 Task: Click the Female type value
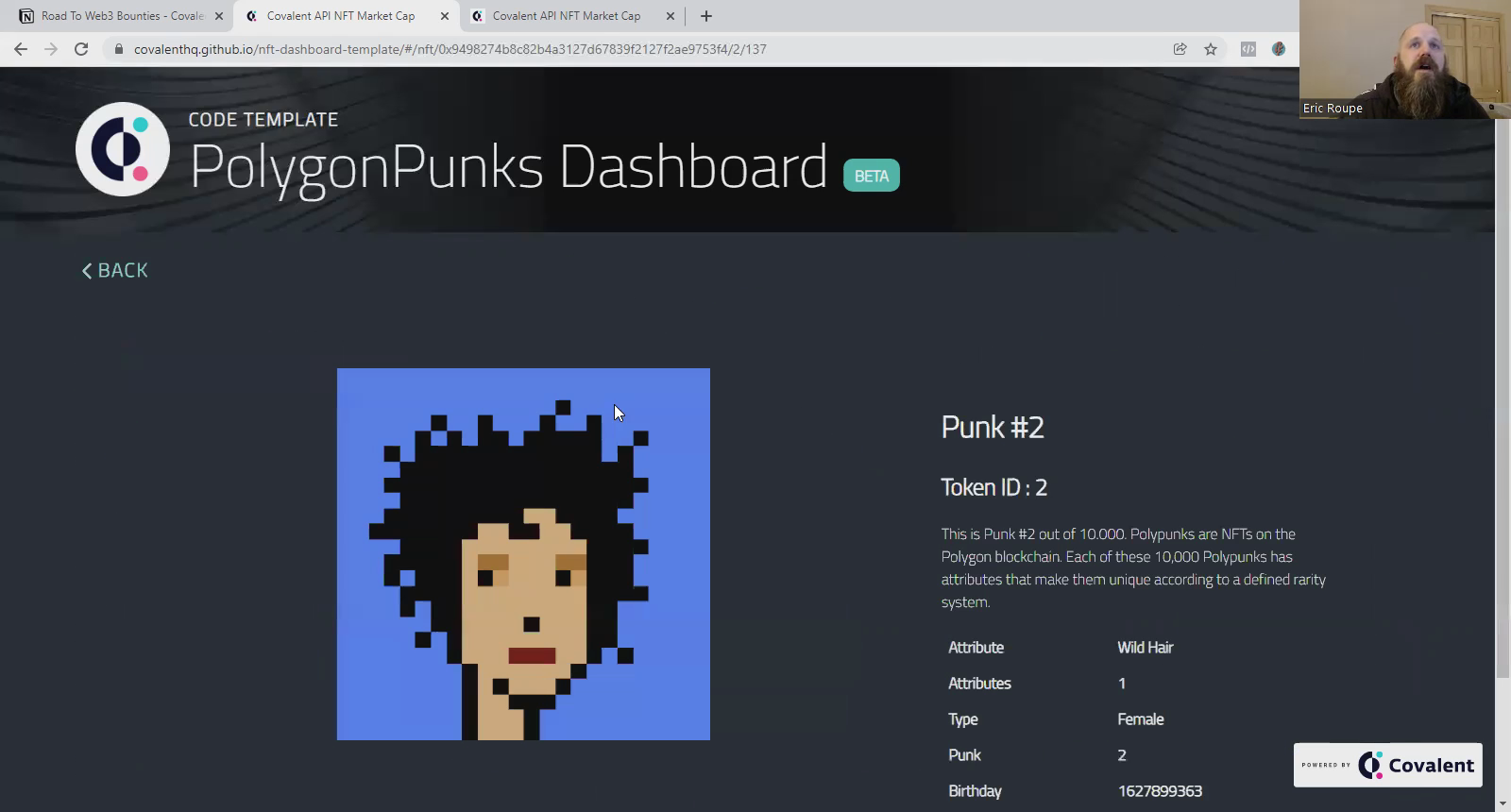[1141, 719]
